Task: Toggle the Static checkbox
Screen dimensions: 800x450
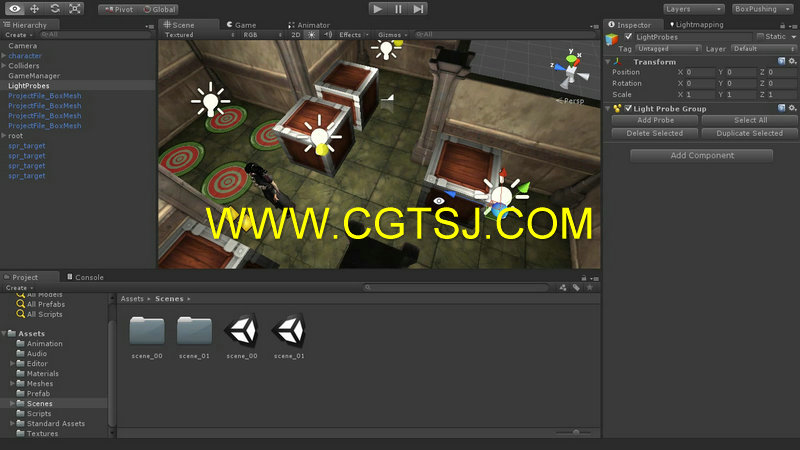Action: (x=760, y=36)
